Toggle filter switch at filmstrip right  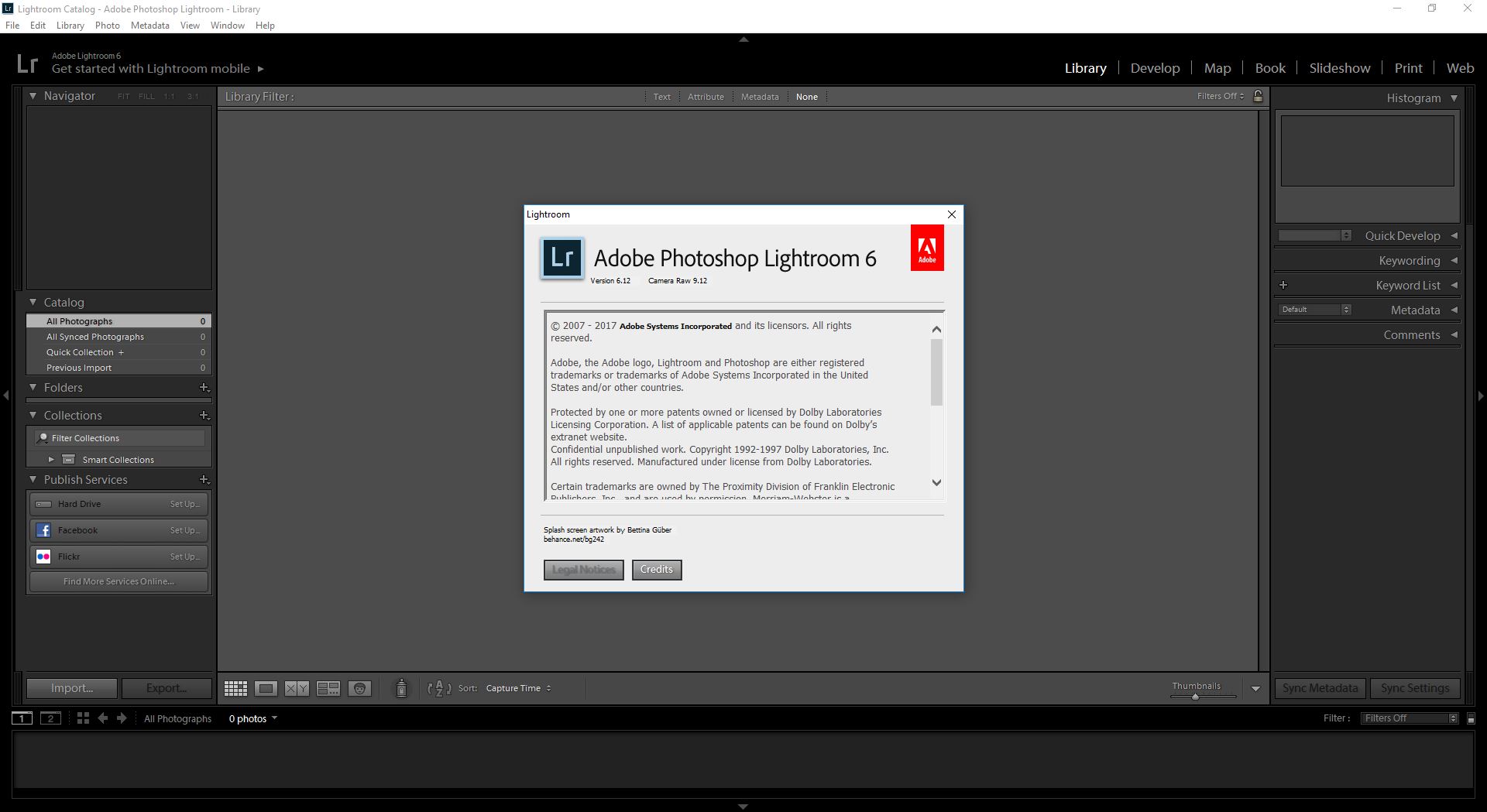1471,718
